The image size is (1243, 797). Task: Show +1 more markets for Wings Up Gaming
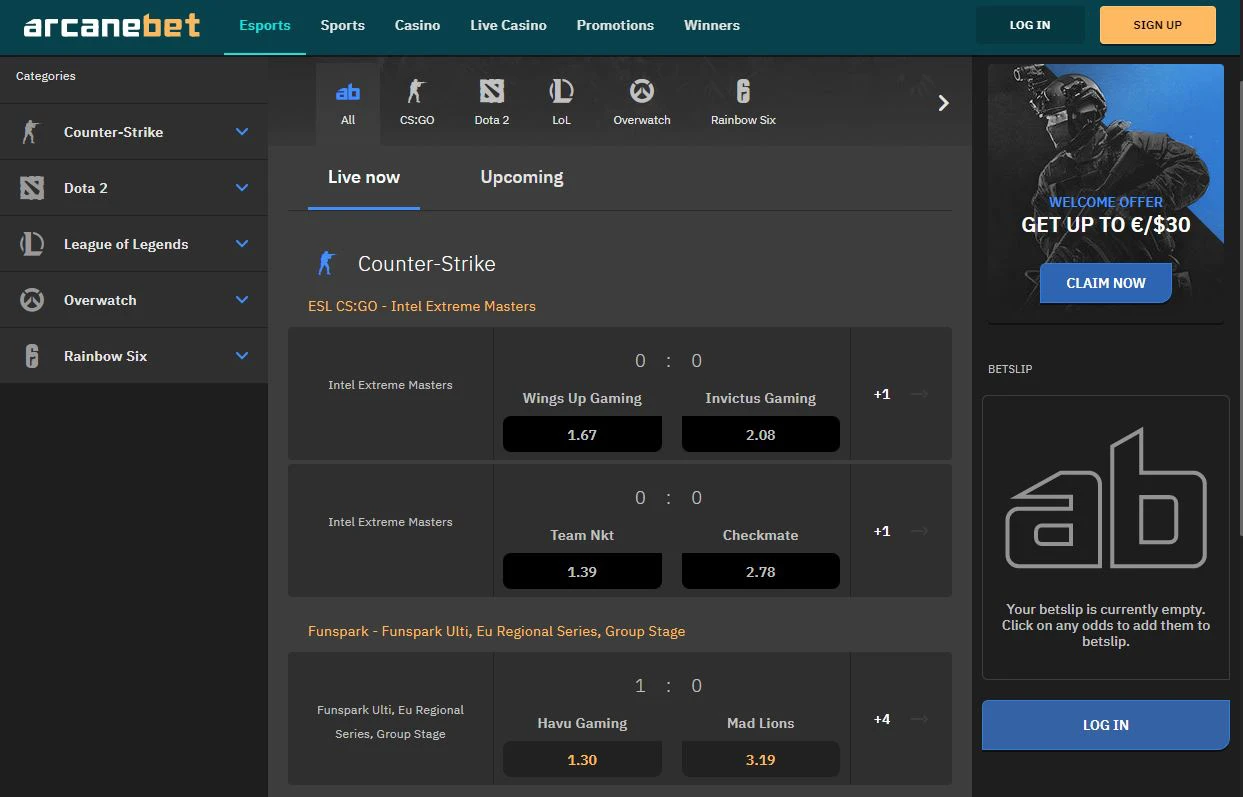882,394
